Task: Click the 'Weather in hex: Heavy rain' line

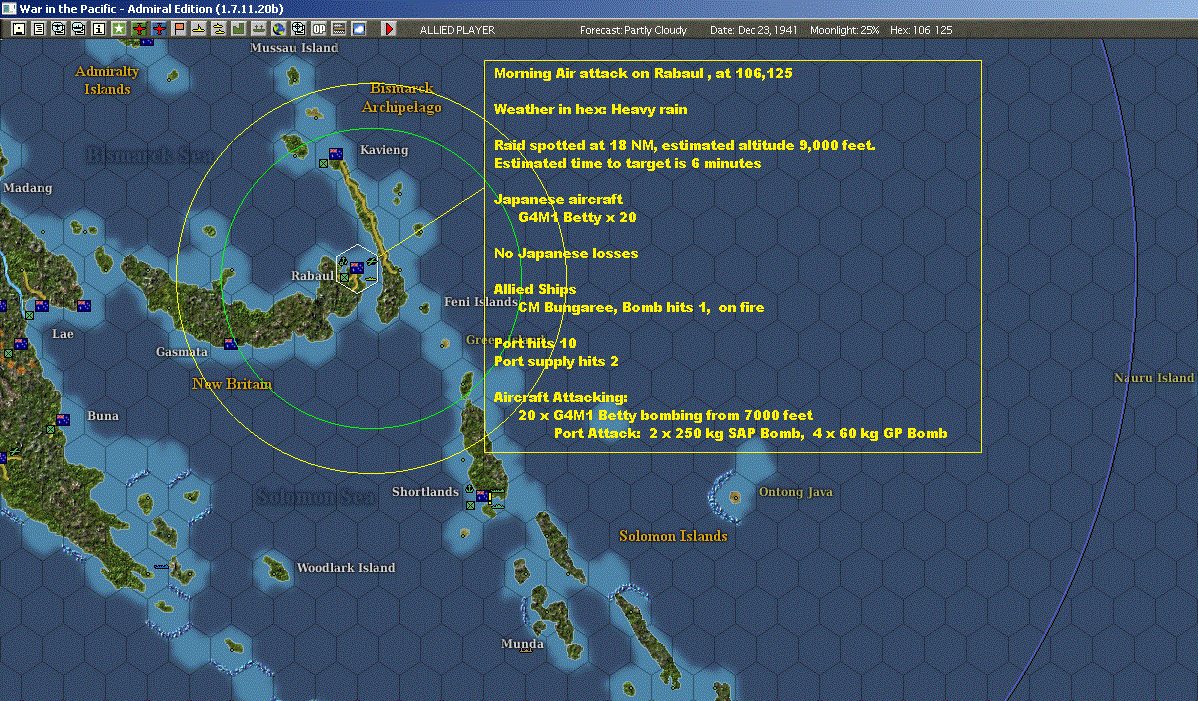Action: point(591,109)
